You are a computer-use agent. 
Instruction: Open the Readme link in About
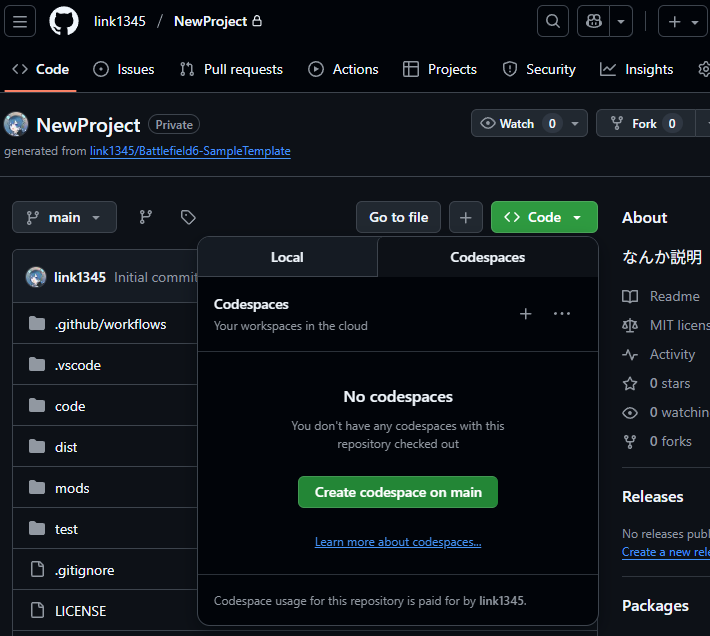pyautogui.click(x=661, y=296)
